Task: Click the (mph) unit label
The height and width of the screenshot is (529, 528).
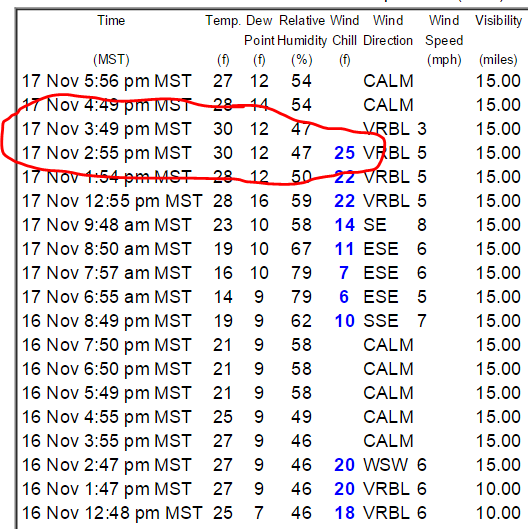Action: [x=444, y=60]
